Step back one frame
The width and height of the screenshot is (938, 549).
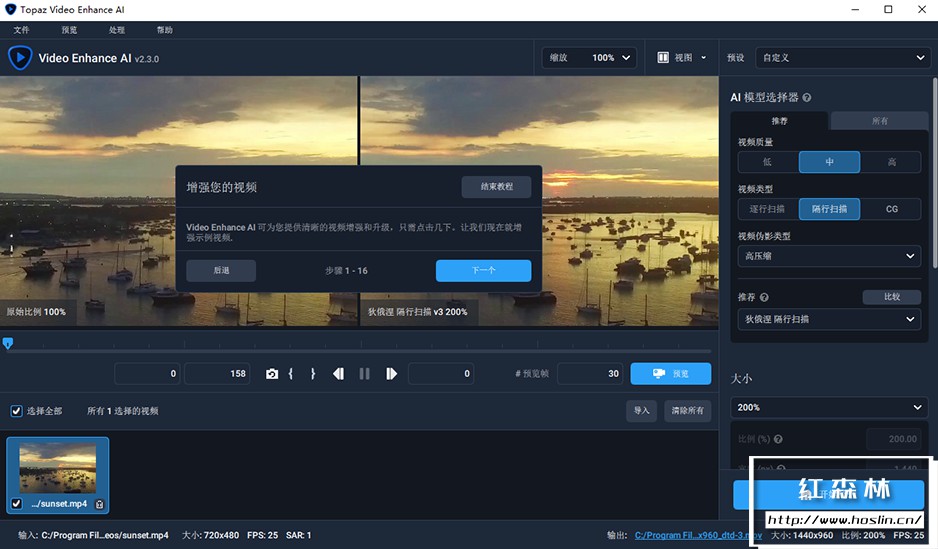(339, 374)
